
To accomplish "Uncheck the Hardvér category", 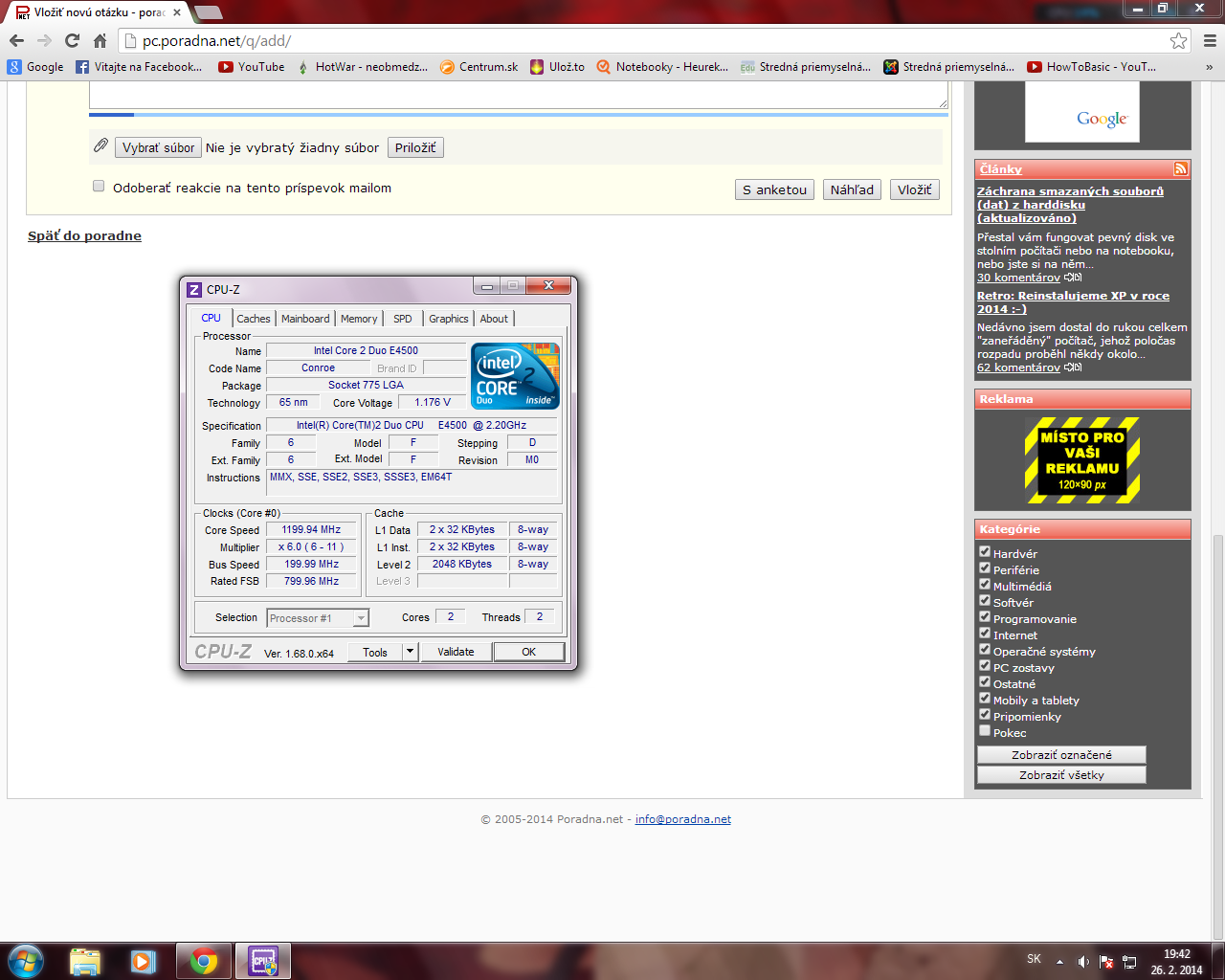I will [984, 551].
